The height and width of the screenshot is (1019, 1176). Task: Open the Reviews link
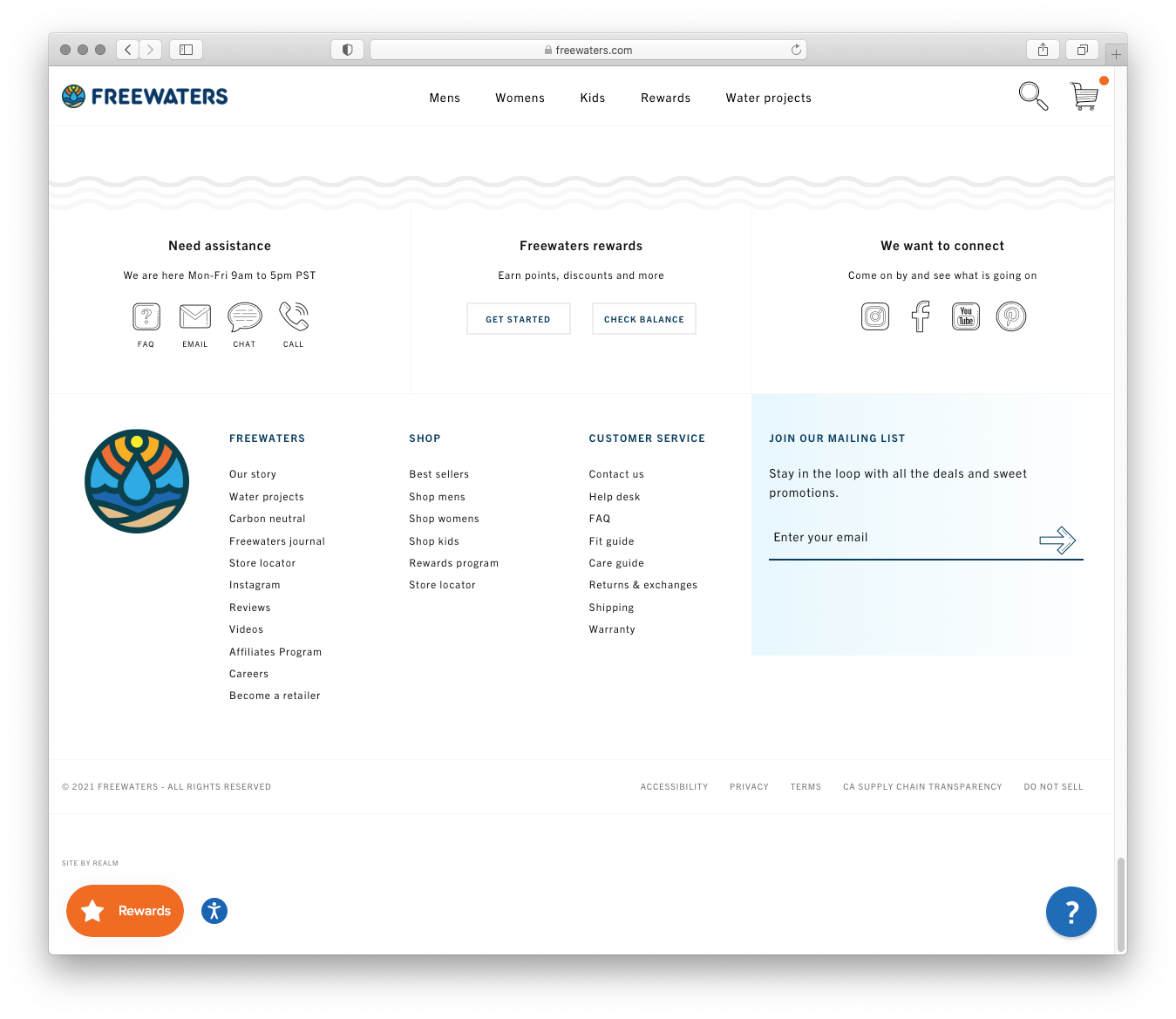pos(250,608)
